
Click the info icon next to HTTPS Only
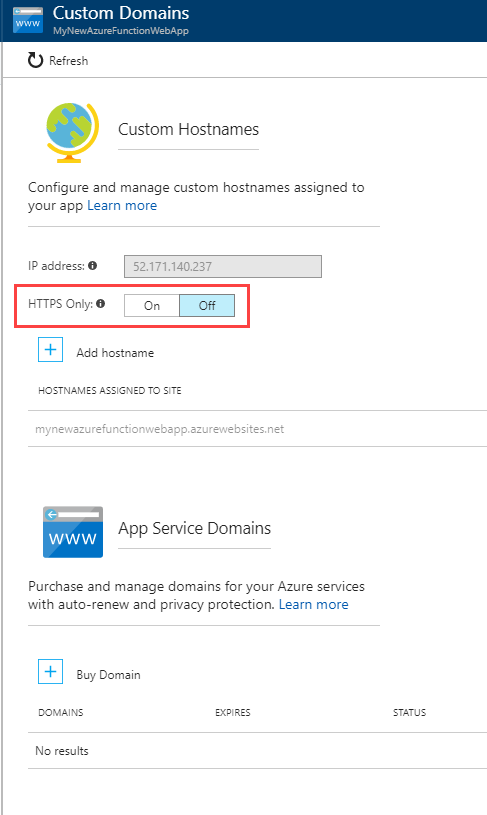point(101,304)
